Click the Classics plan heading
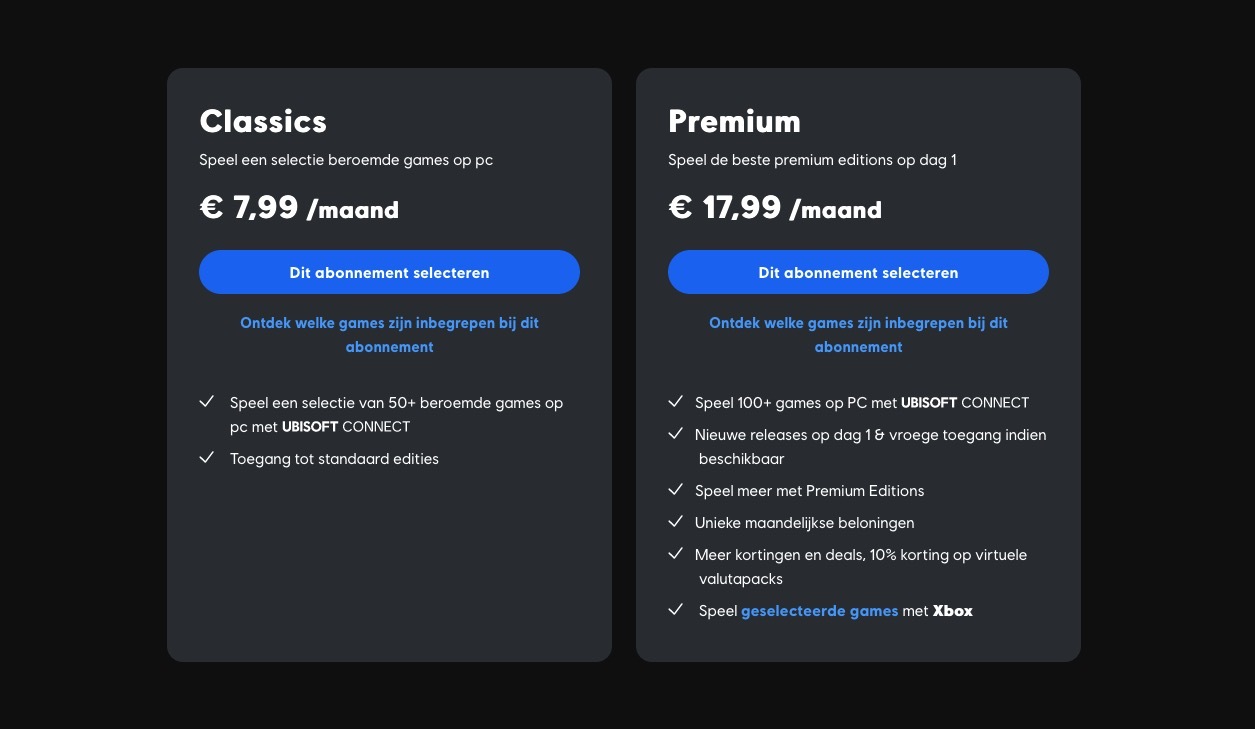The height and width of the screenshot is (729, 1255). coord(263,121)
